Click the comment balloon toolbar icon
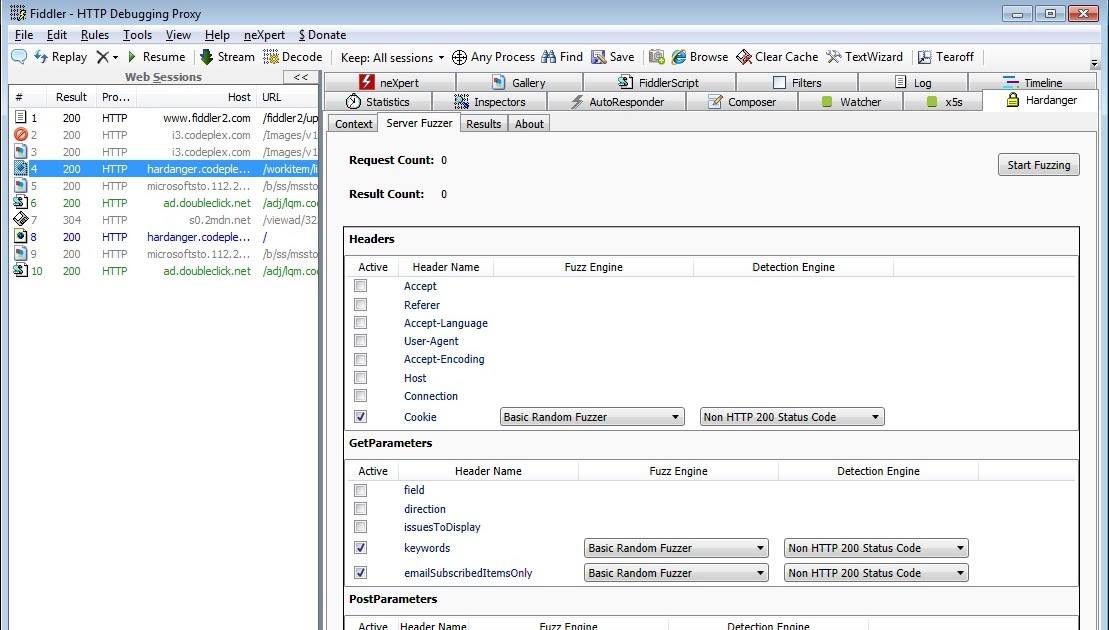Image resolution: width=1109 pixels, height=630 pixels. tap(19, 57)
